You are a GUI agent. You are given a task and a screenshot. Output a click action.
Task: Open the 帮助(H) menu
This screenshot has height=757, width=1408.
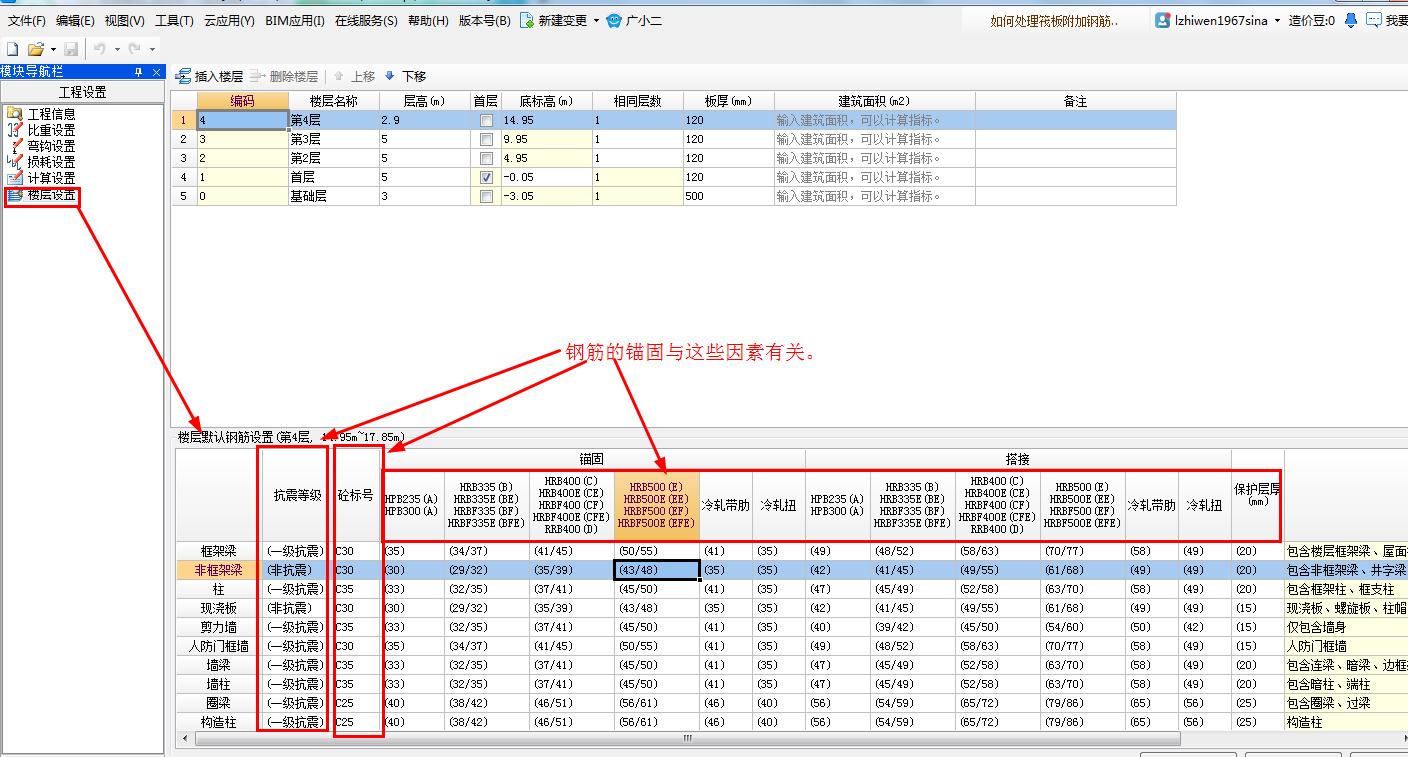click(429, 20)
